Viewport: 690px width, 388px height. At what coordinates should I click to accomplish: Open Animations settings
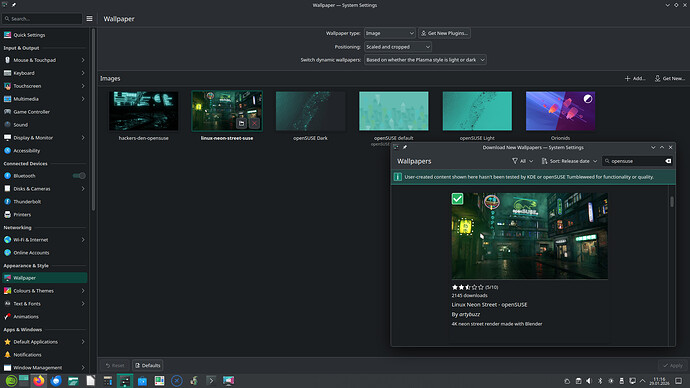[44, 316]
